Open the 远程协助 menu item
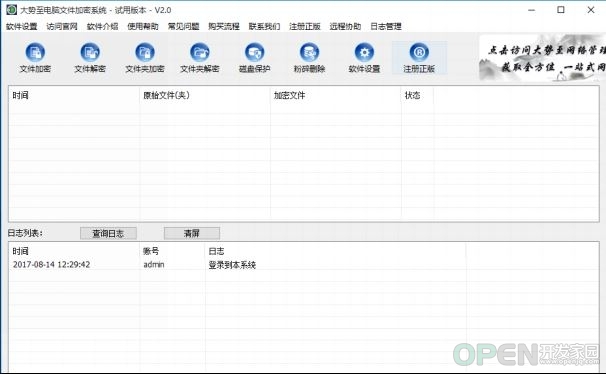This screenshot has width=606, height=374. click(x=345, y=26)
